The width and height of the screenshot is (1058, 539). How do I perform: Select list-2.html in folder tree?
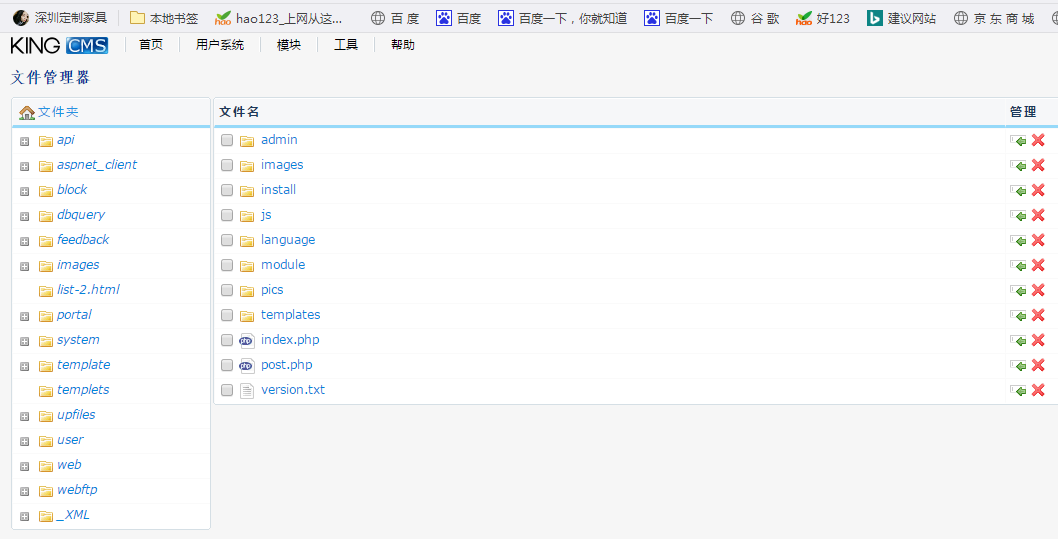click(88, 290)
